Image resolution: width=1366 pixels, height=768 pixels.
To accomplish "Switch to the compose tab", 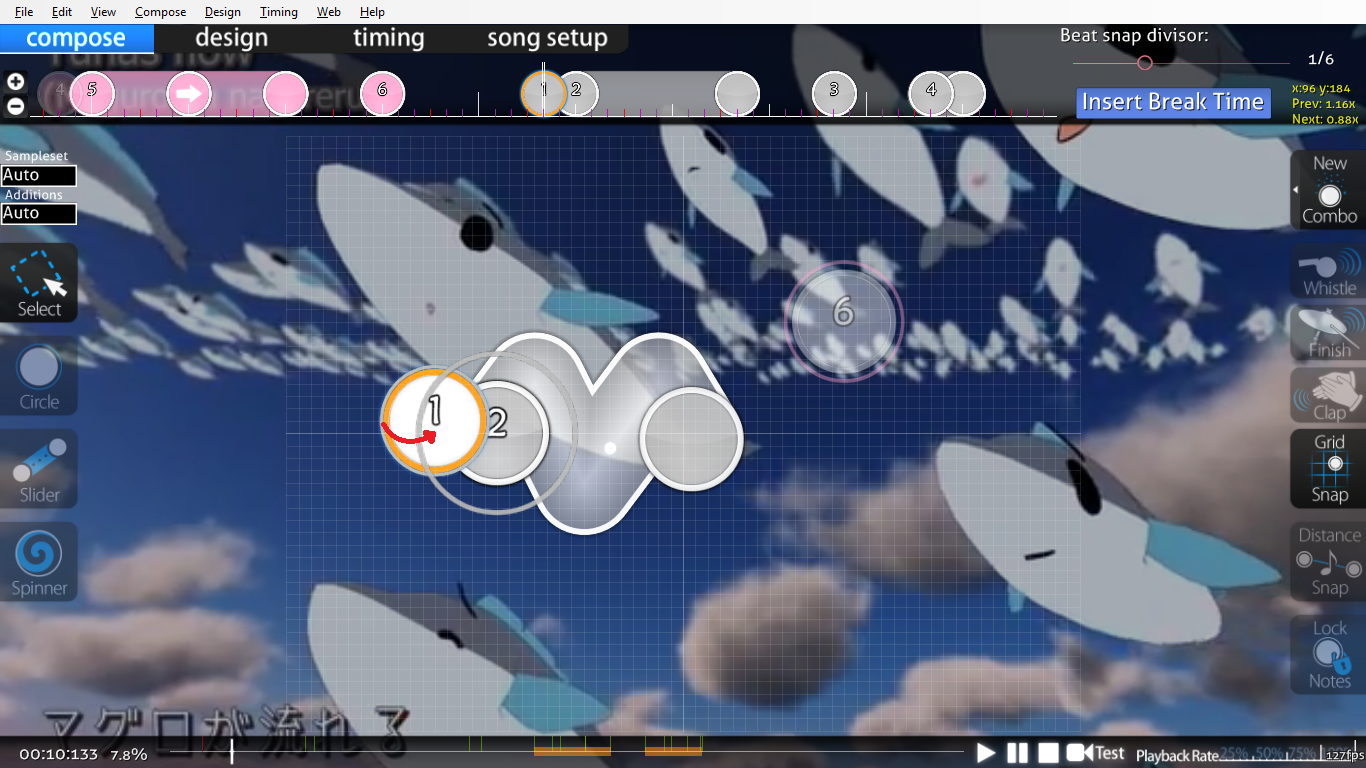I will tap(76, 38).
